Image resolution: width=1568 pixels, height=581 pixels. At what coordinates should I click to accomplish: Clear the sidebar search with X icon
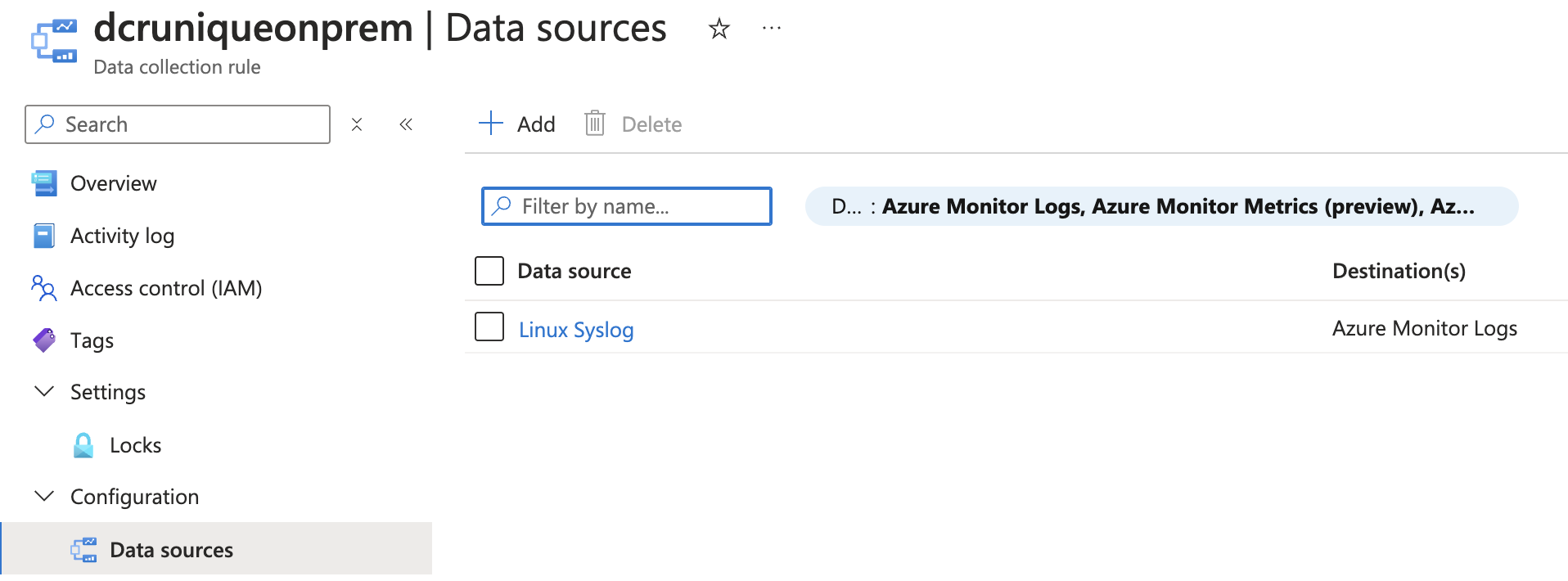pyautogui.click(x=357, y=124)
